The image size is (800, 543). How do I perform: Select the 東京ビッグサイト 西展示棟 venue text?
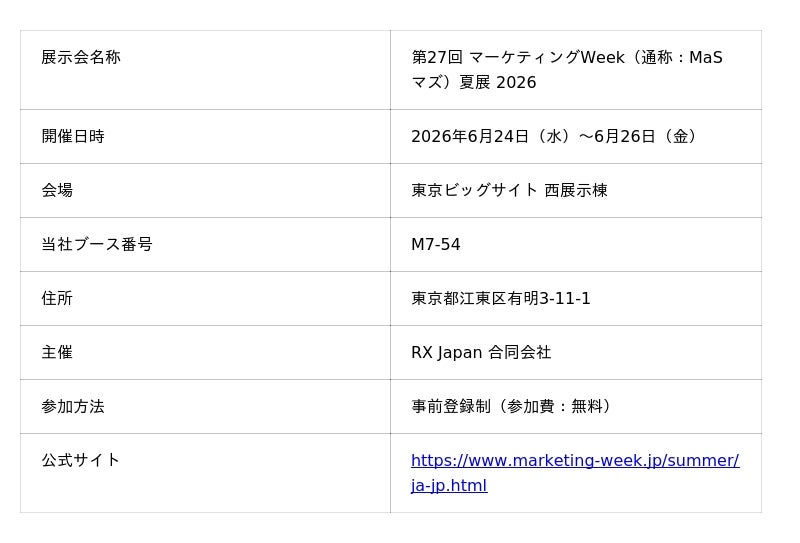tap(509, 190)
